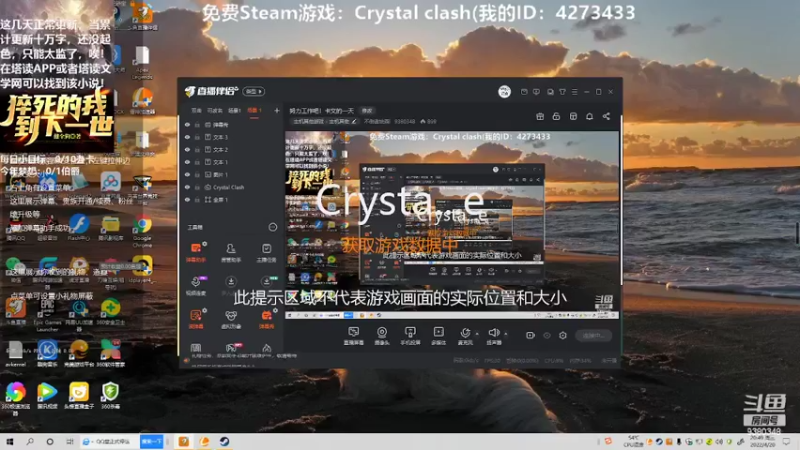
Task: Select the 文本 2 source row
Action: (231, 149)
